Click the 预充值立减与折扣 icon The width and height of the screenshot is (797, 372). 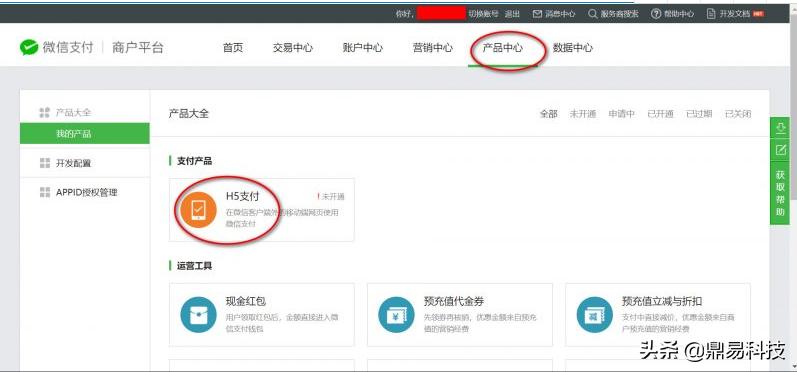pos(595,315)
